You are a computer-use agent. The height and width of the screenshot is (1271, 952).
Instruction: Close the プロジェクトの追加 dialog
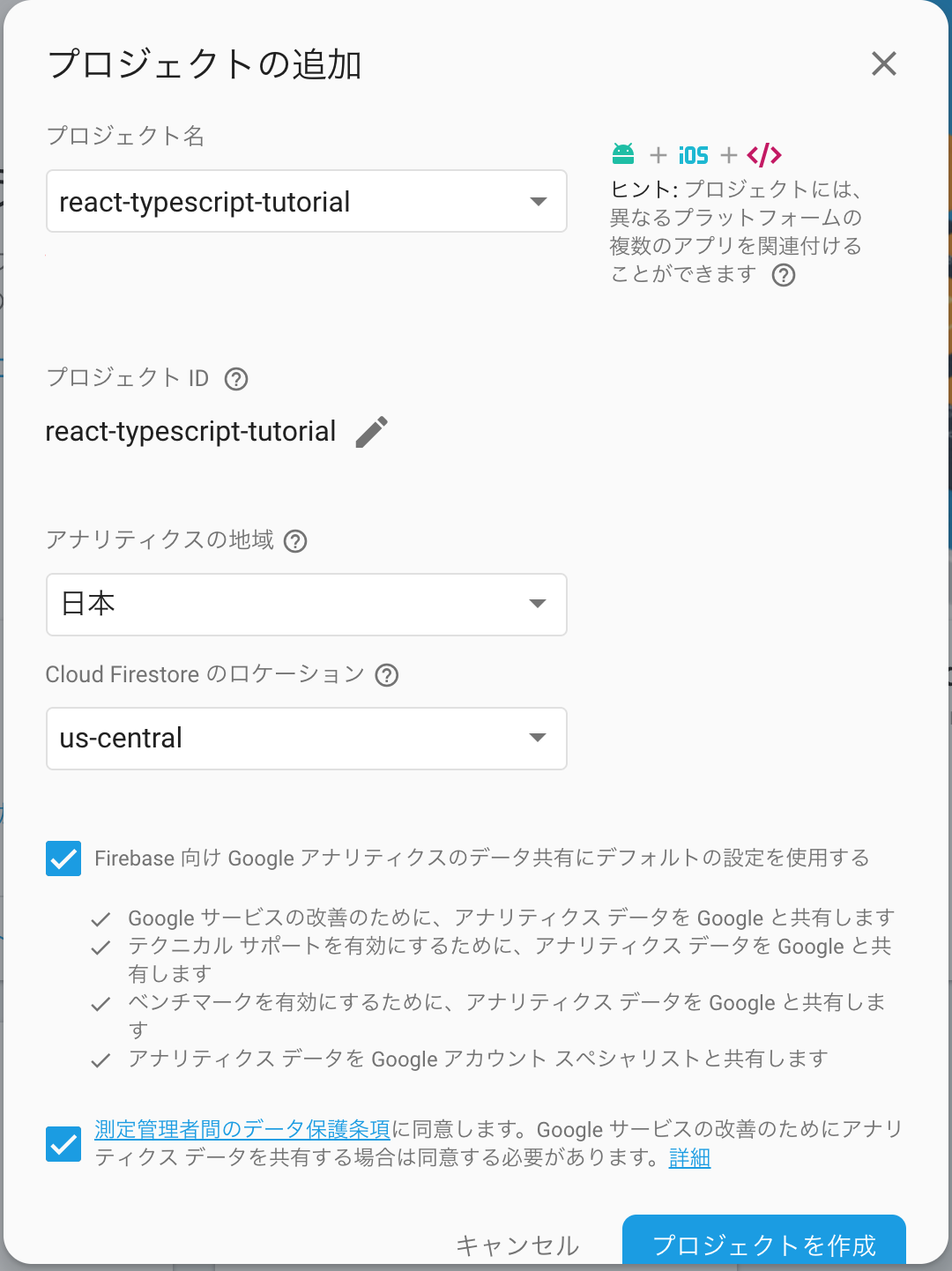[883, 63]
